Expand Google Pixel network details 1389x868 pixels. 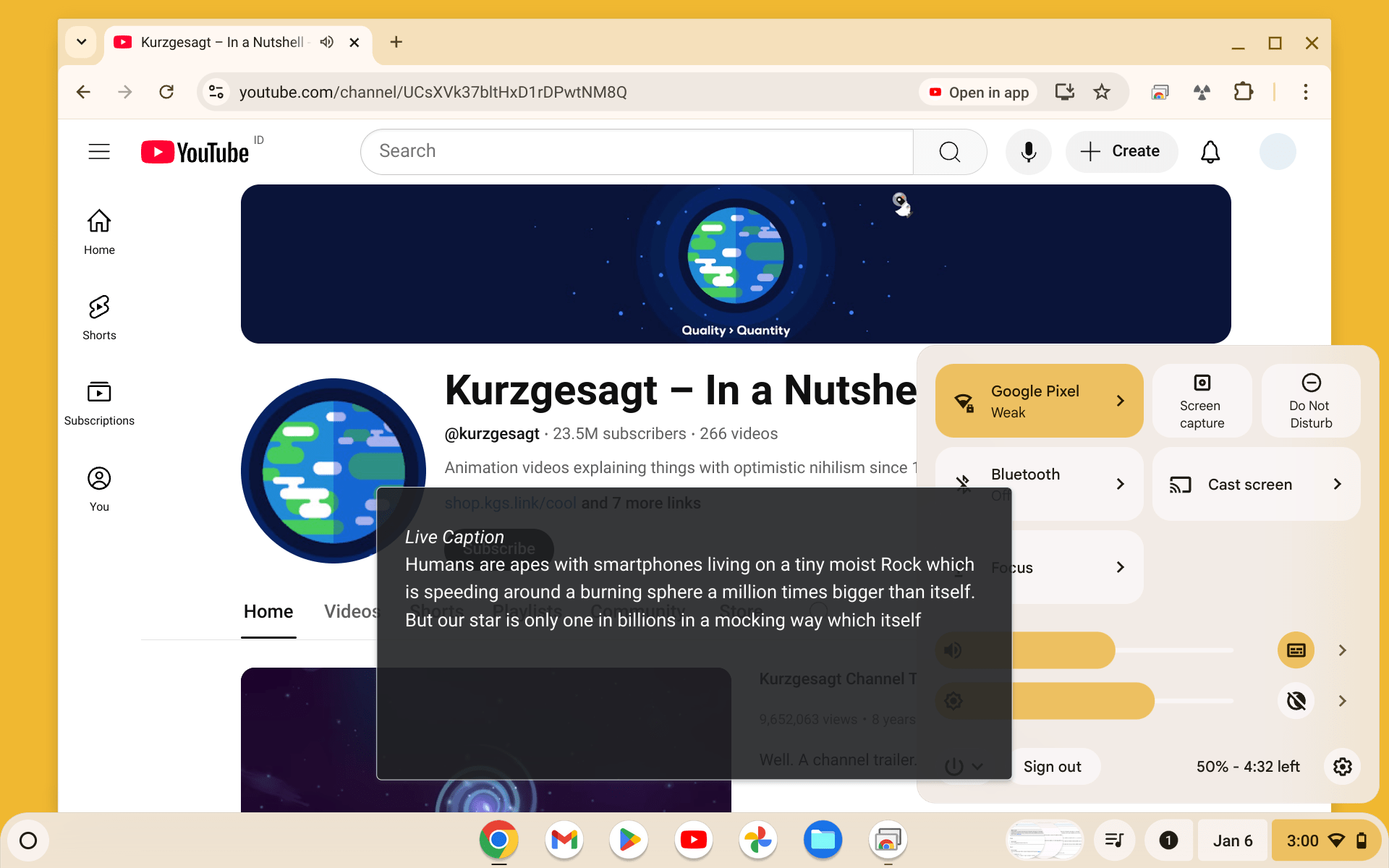(1121, 401)
